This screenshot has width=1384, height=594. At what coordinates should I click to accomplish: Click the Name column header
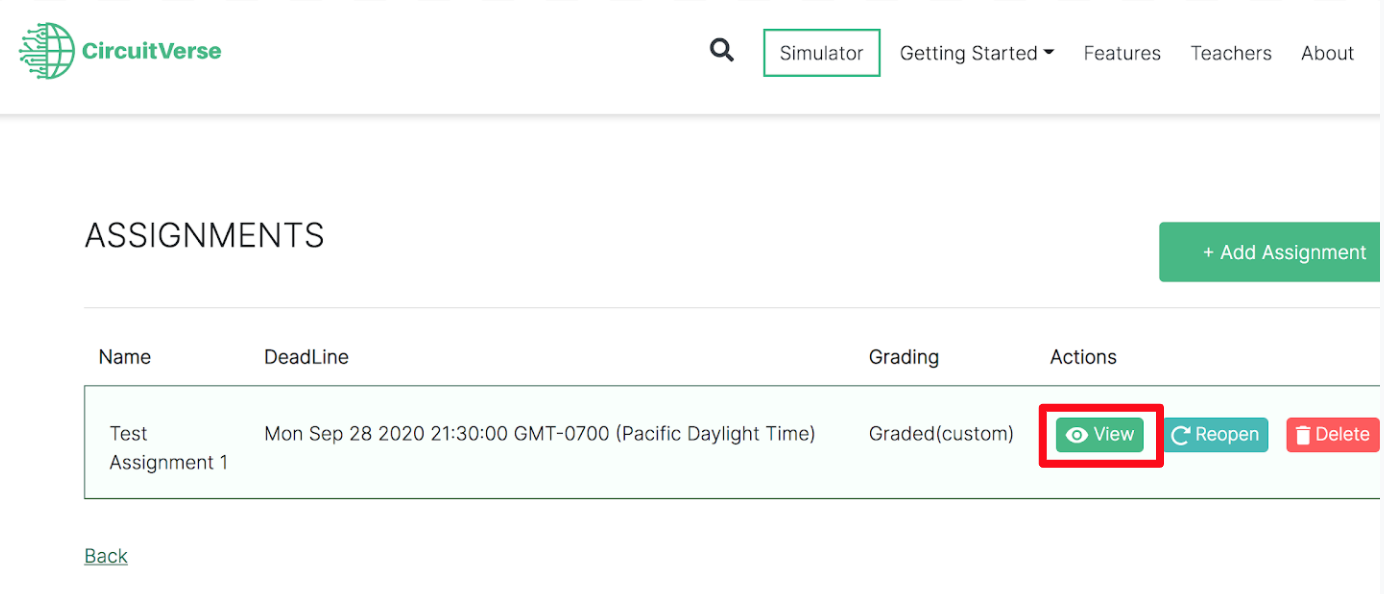coord(125,357)
